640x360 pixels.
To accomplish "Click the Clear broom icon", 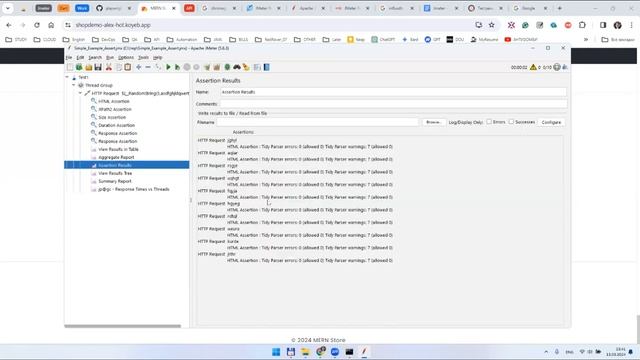I will pos(207,67).
